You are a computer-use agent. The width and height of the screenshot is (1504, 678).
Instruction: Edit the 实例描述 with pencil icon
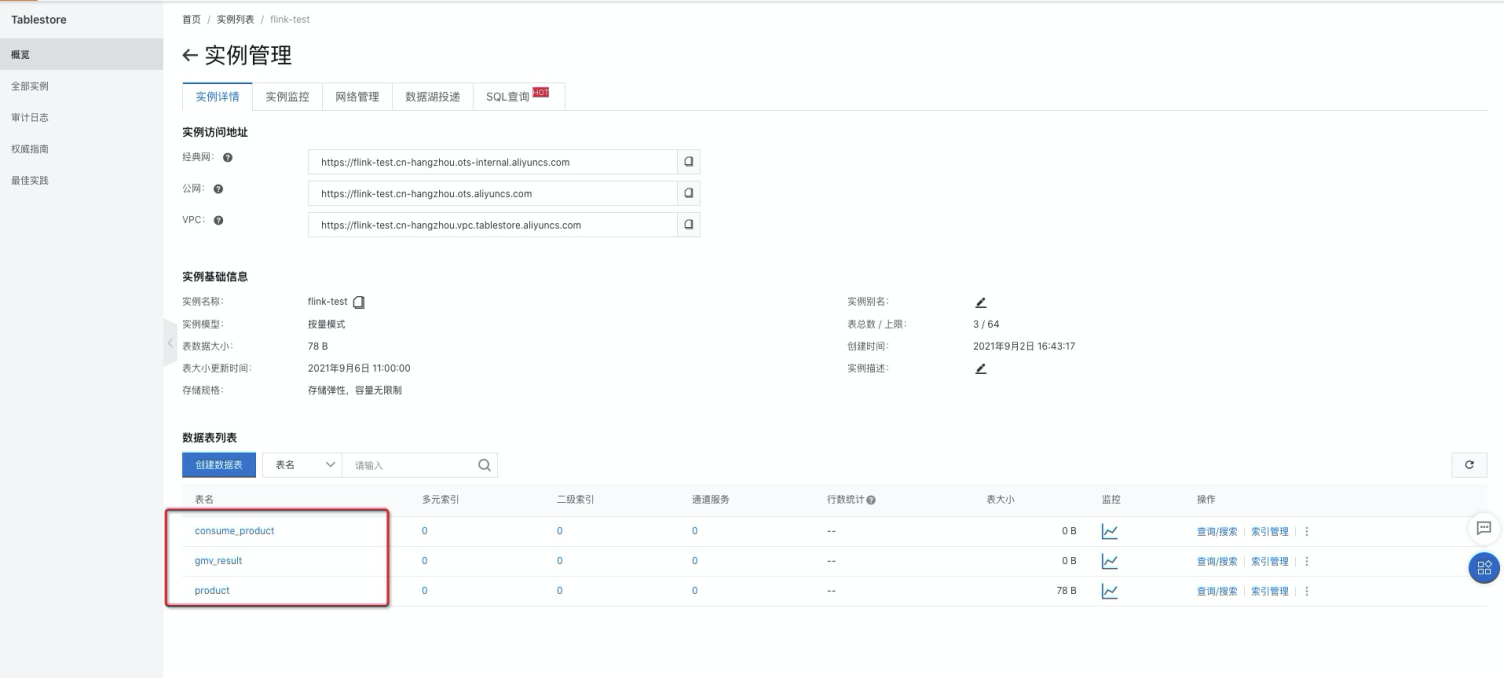pyautogui.click(x=980, y=368)
